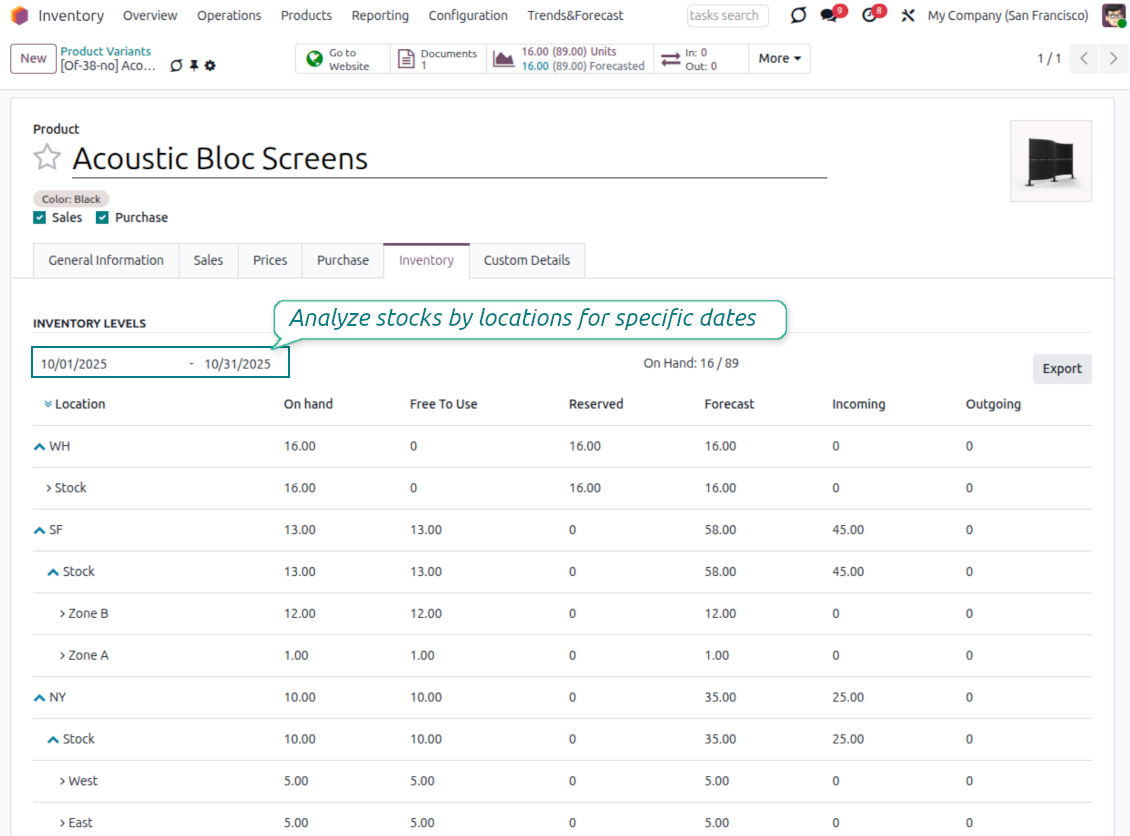Toggle the Purchase checkbox
This screenshot has height=836, width=1130.
(102, 218)
